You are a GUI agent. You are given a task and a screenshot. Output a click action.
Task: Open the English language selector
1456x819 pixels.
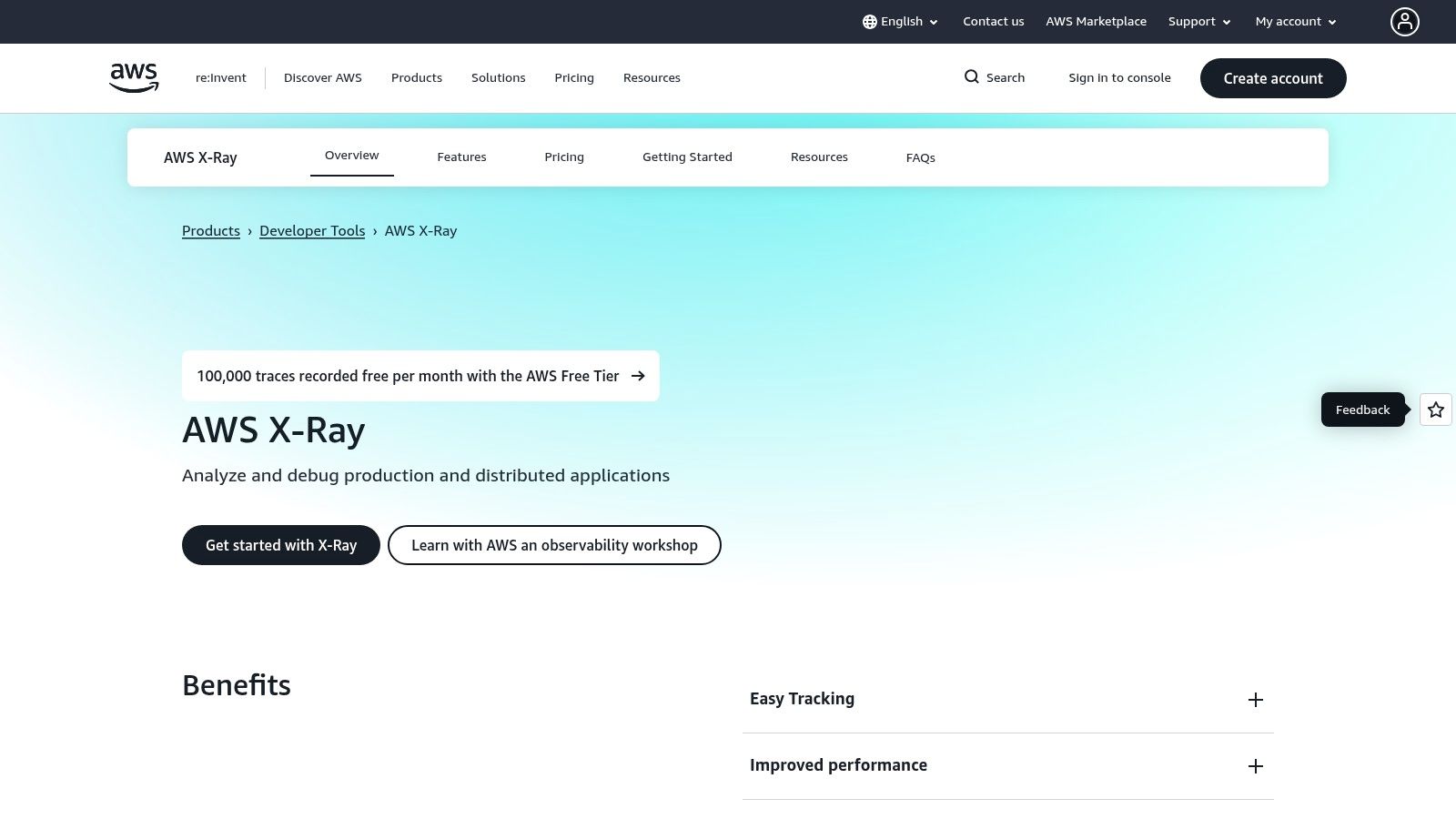click(x=901, y=21)
